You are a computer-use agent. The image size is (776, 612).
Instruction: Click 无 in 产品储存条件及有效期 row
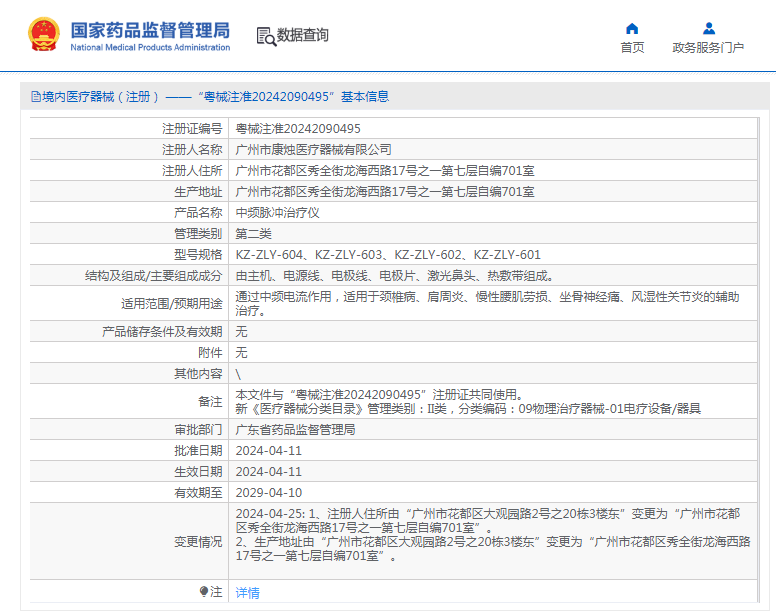[241, 331]
